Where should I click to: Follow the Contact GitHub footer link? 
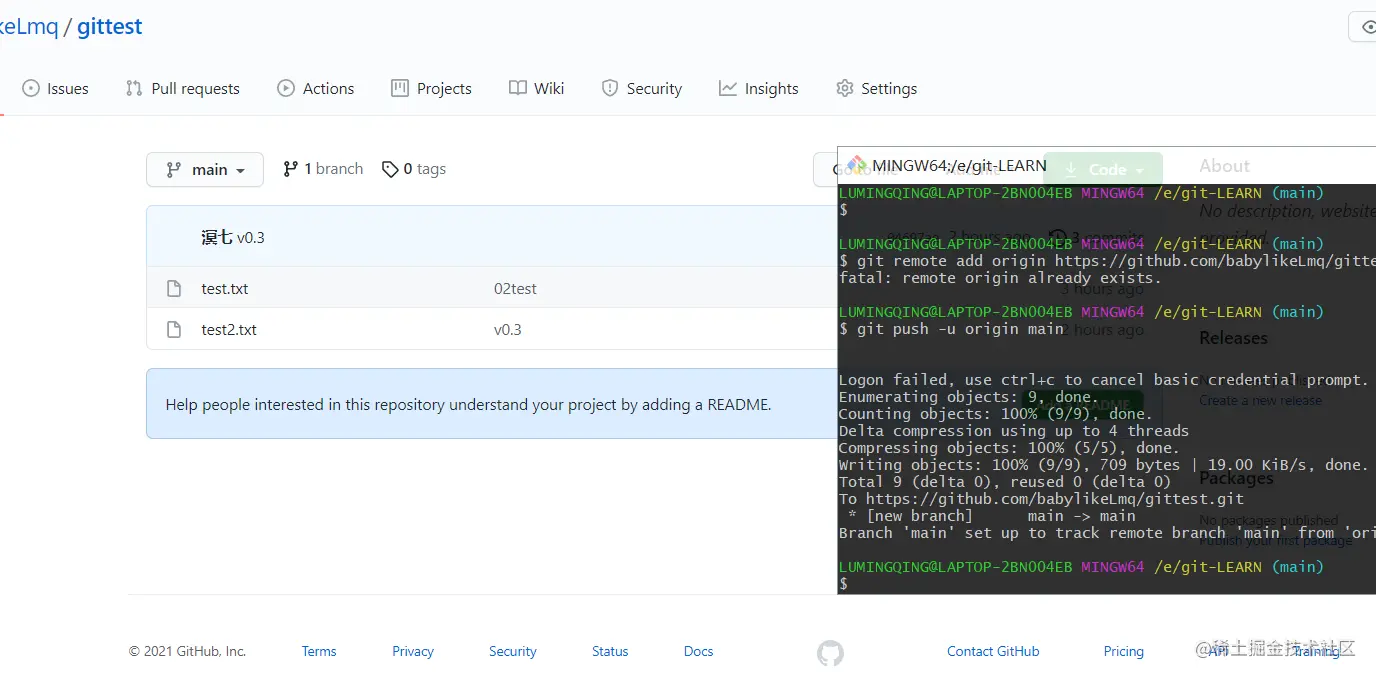pyautogui.click(x=993, y=651)
